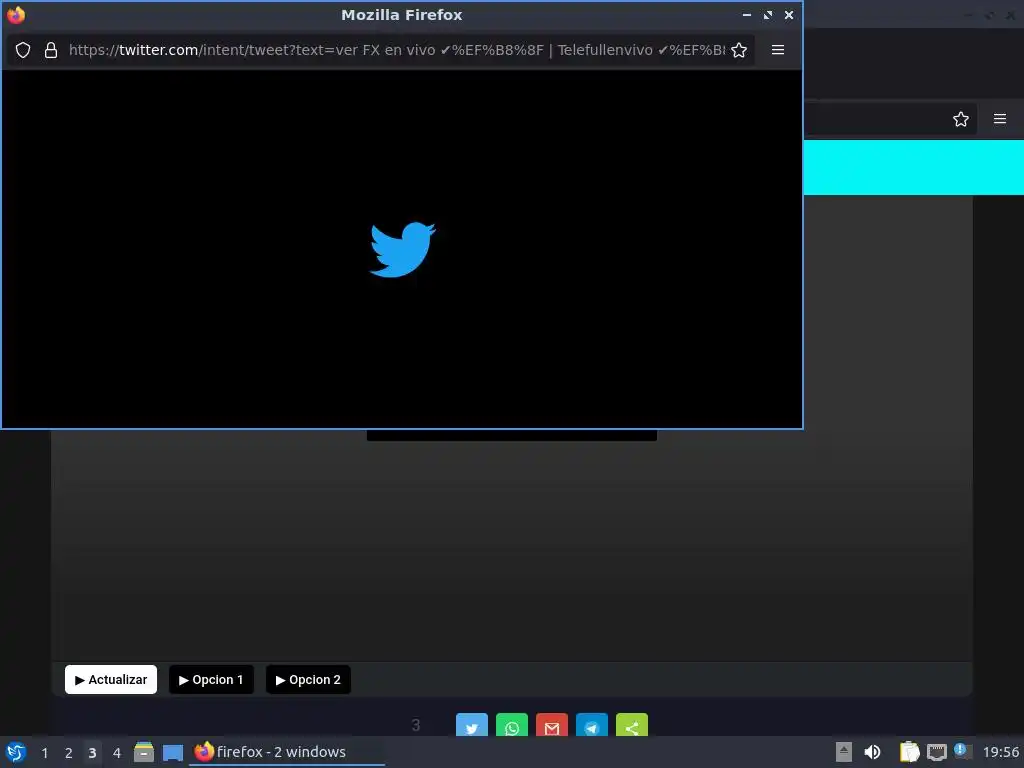The image size is (1024, 768).
Task: Open the hamburger menu in the background Firefox window
Action: [1000, 119]
